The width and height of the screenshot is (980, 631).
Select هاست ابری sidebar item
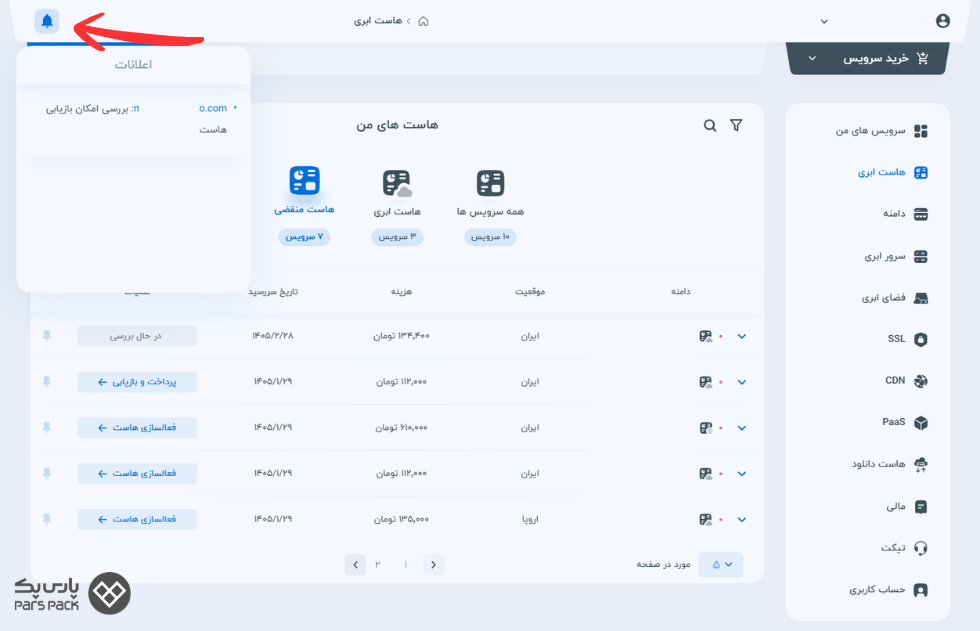pyautogui.click(x=892, y=172)
